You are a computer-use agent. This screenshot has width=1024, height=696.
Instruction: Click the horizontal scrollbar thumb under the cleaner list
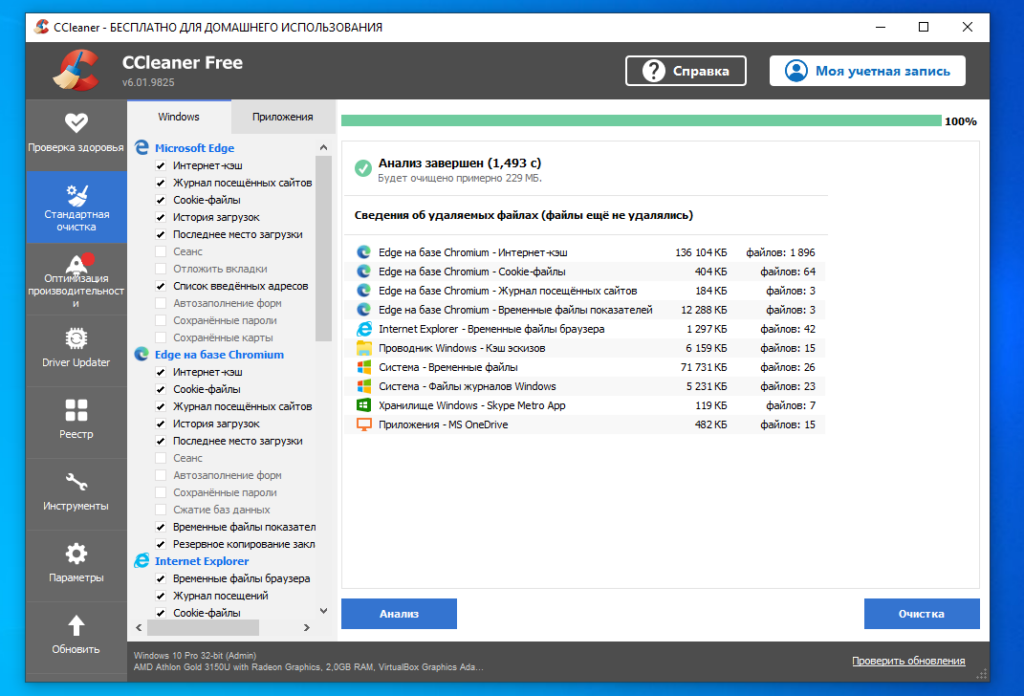(203, 627)
